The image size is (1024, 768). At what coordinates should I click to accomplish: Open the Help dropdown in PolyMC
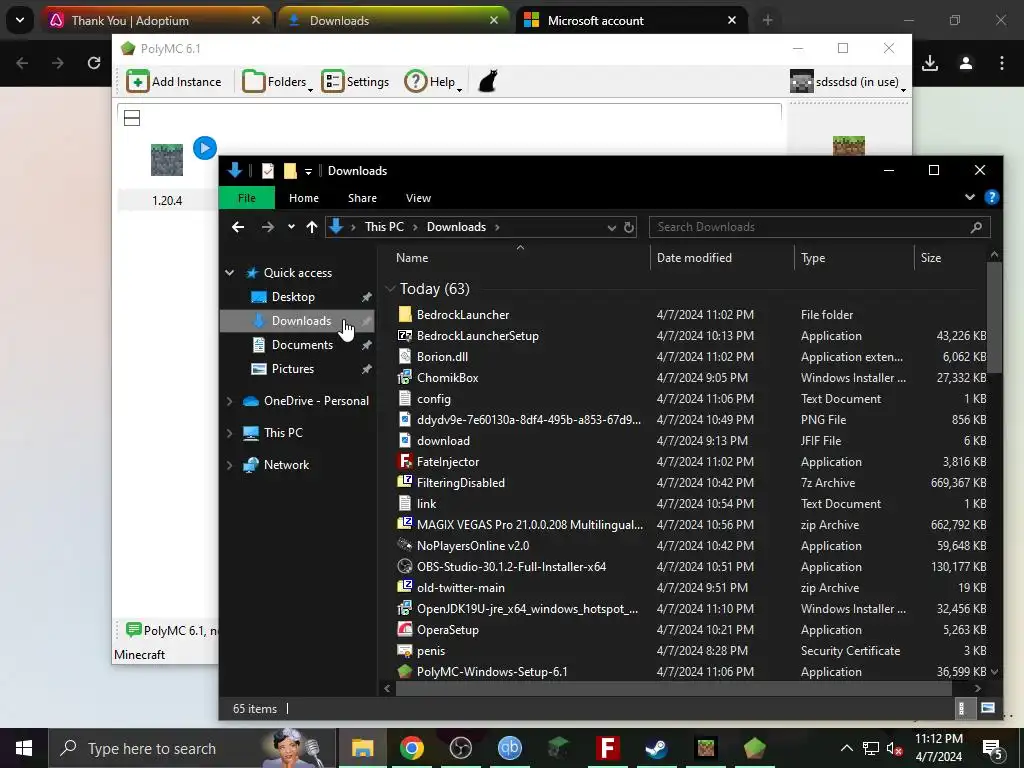[x=433, y=82]
